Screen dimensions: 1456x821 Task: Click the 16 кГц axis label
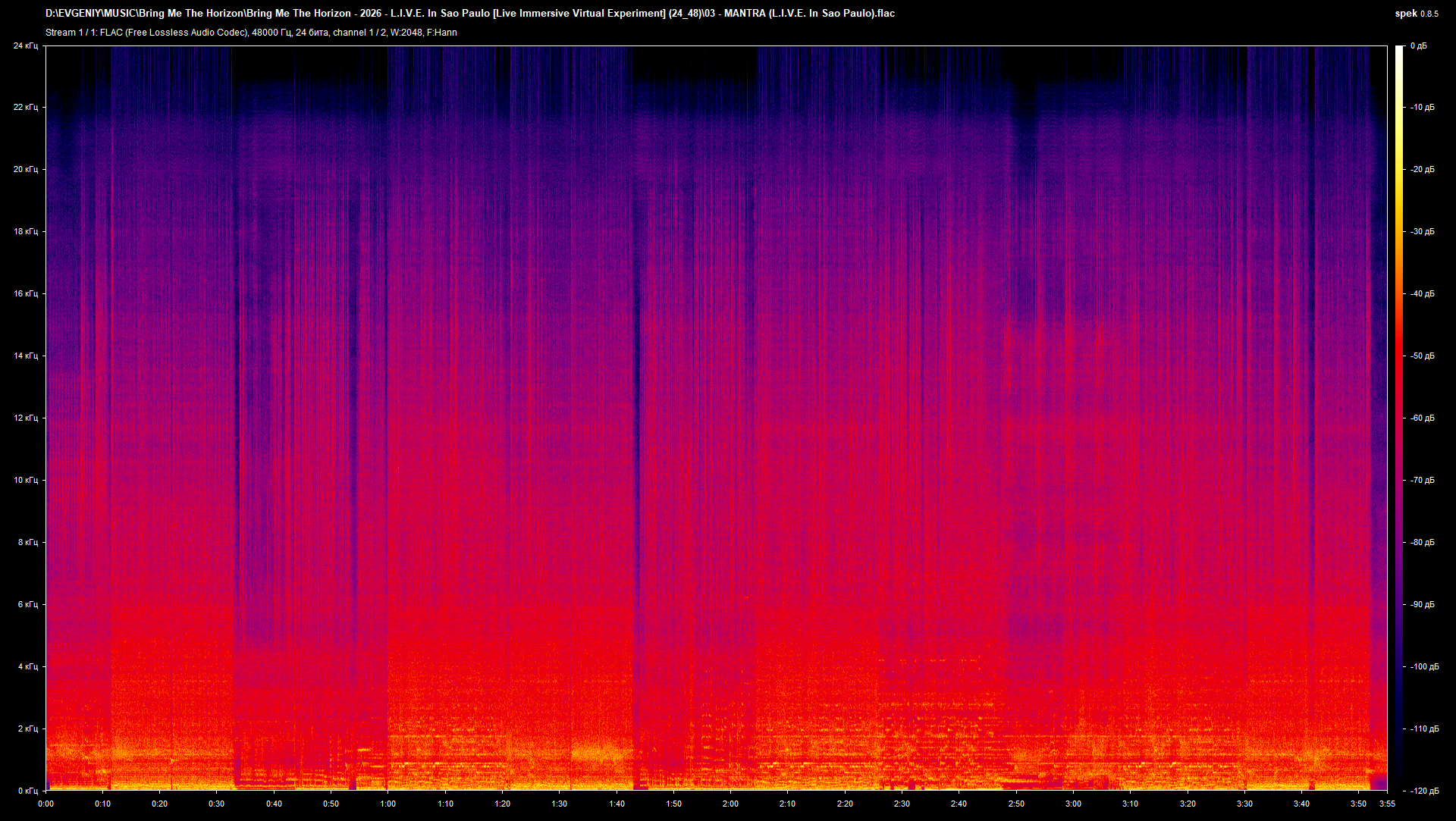coord(25,293)
